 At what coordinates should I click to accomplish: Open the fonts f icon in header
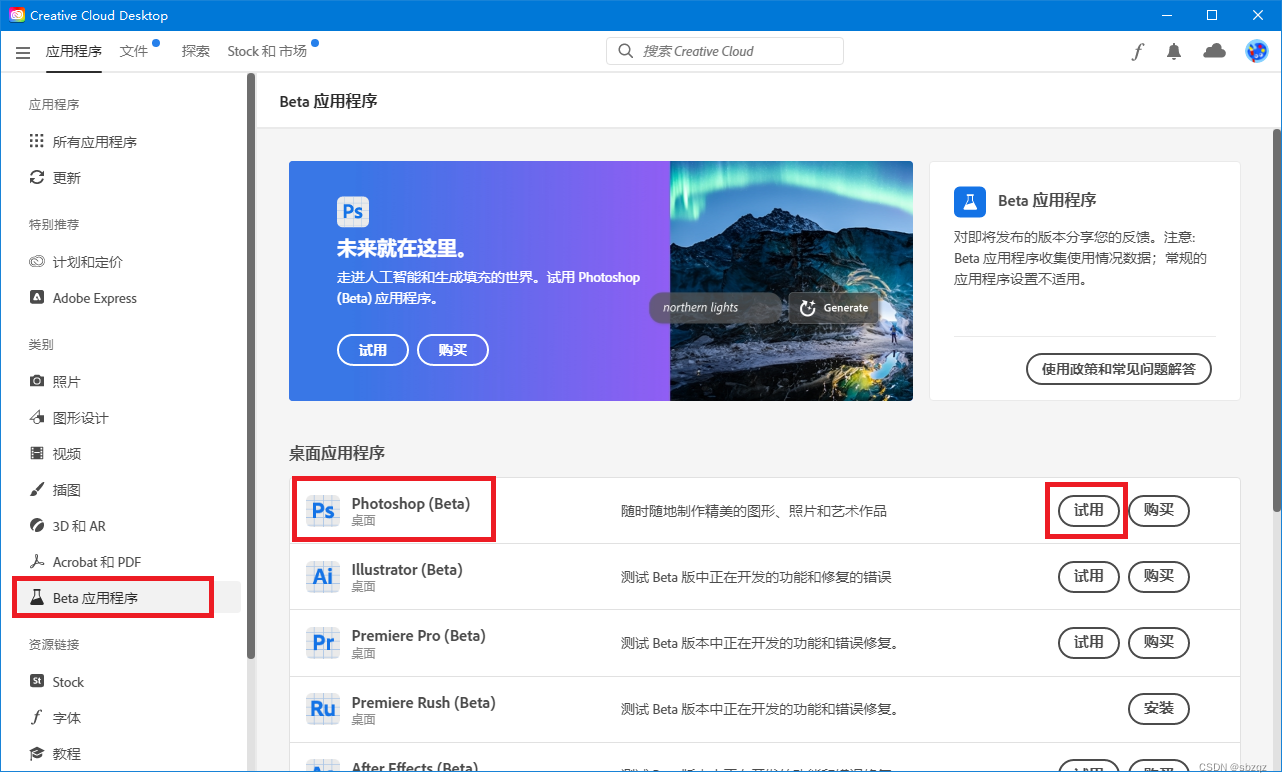[1138, 52]
